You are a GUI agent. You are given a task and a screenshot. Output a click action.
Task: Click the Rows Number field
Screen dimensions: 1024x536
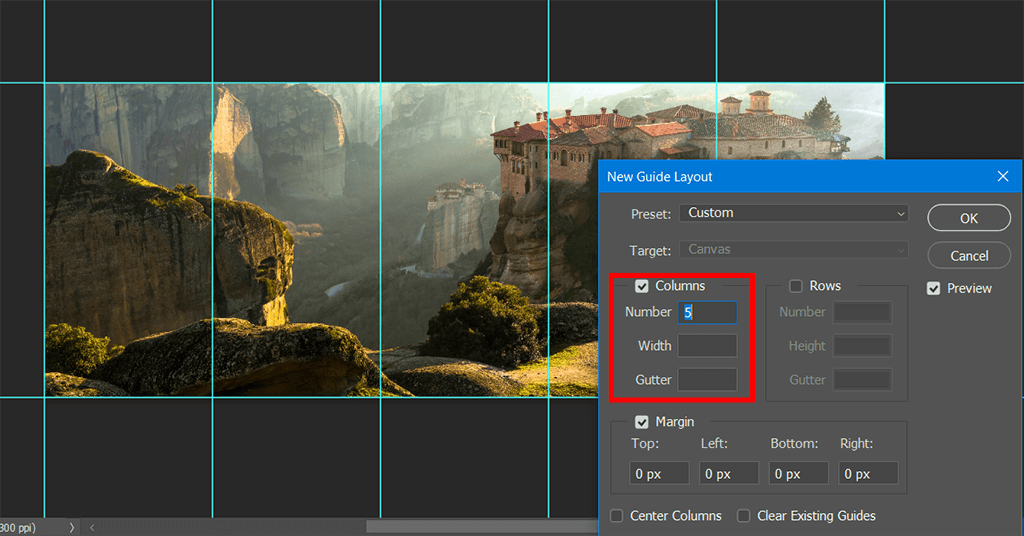tap(862, 312)
